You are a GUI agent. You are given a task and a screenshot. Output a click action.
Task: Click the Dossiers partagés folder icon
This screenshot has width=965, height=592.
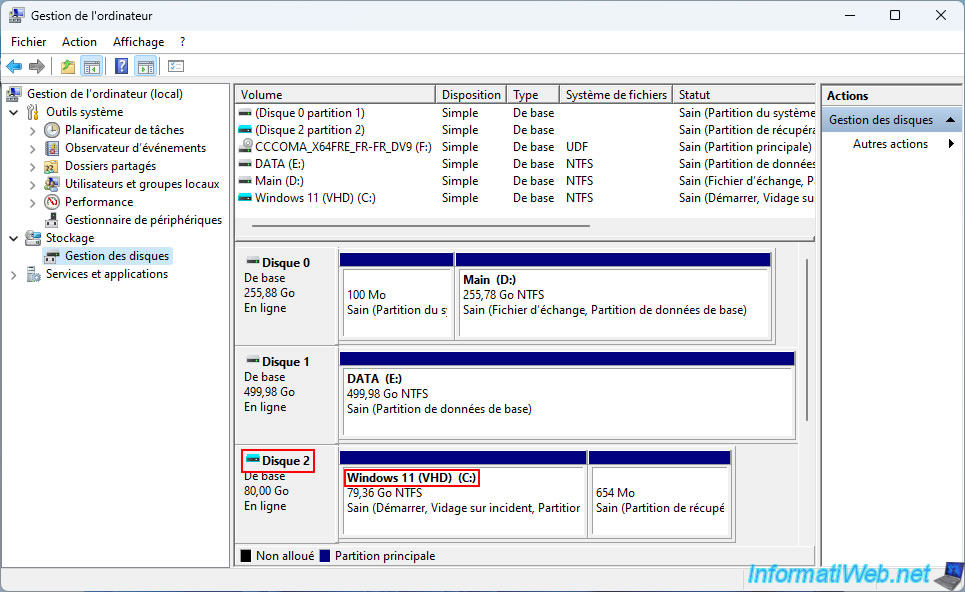tap(52, 166)
